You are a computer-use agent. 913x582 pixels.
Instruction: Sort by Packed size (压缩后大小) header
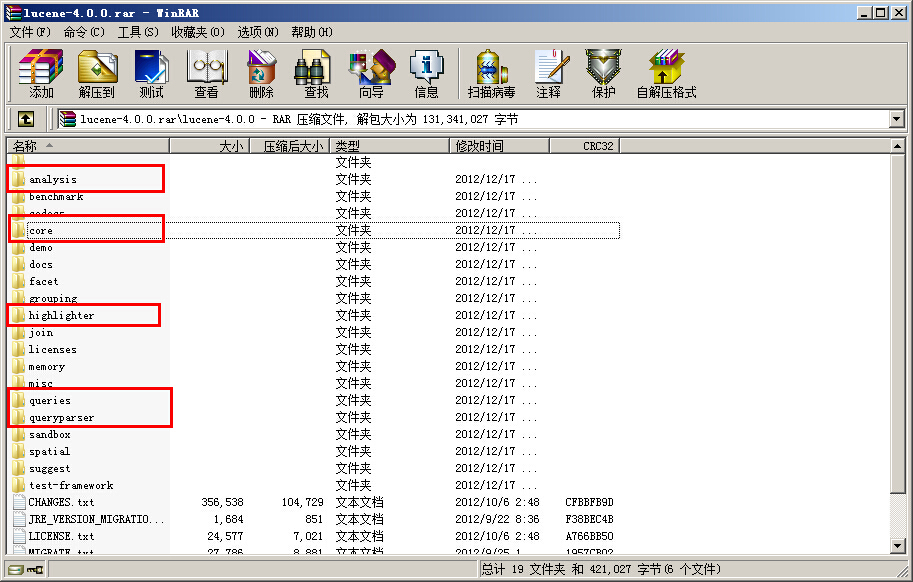tap(289, 146)
